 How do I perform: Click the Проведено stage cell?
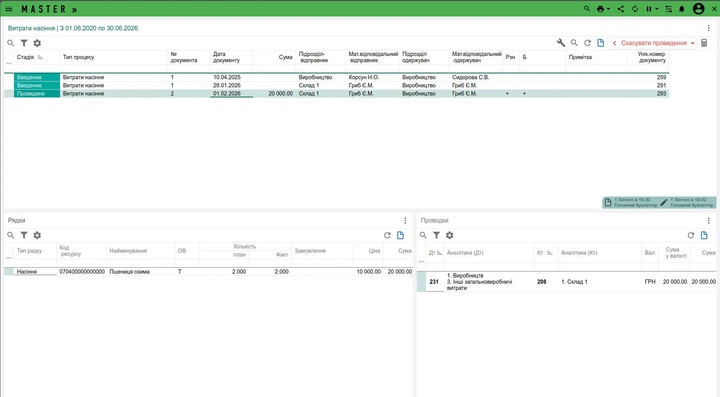(37, 94)
